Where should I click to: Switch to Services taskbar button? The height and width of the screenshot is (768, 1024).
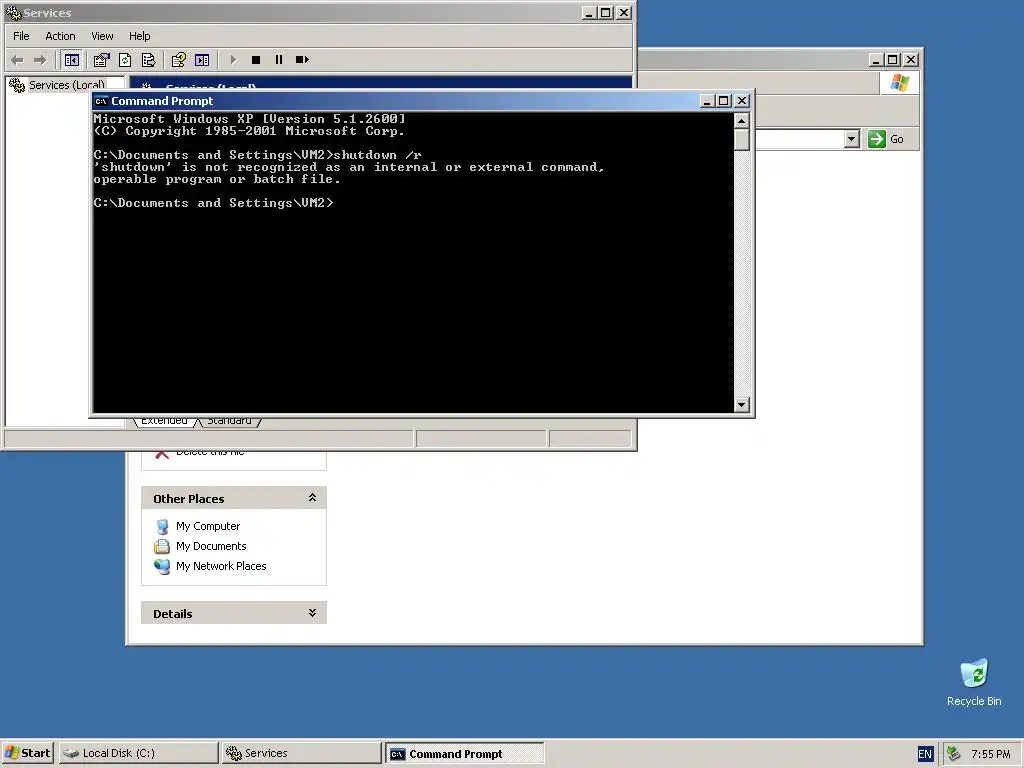point(301,753)
